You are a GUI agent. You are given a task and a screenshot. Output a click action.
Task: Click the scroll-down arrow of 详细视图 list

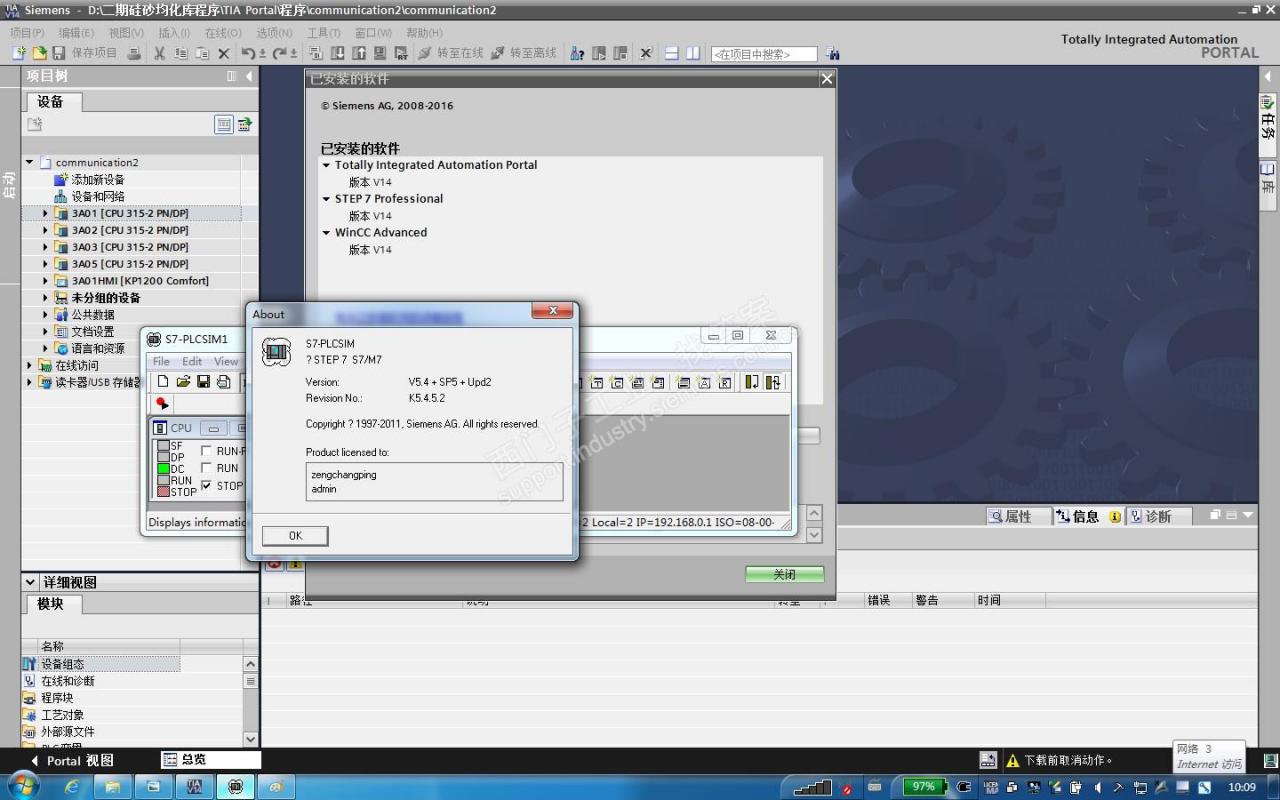[x=251, y=739]
